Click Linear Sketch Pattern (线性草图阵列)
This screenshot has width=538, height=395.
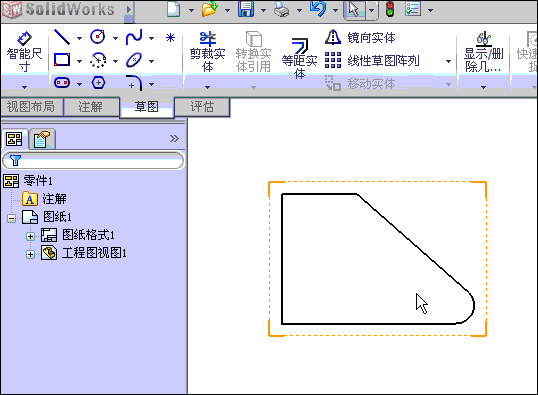tap(372, 61)
